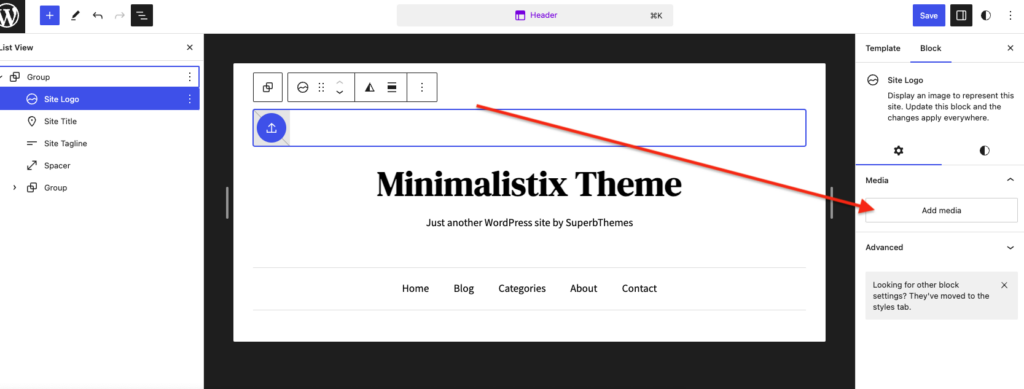Viewport: 1024px width, 389px height.
Task: Click the blue upload logo button
Action: 272,128
